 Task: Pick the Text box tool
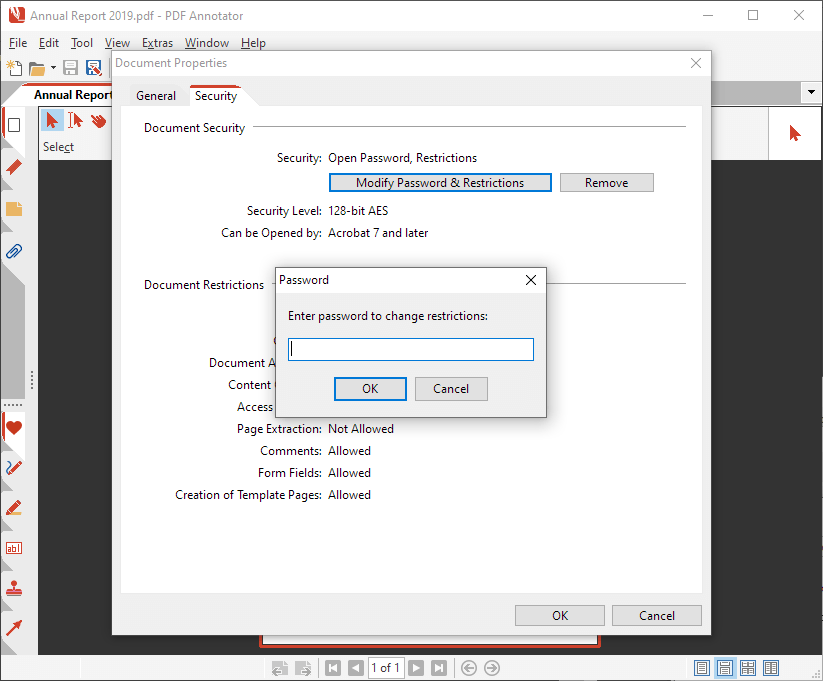click(x=13, y=547)
